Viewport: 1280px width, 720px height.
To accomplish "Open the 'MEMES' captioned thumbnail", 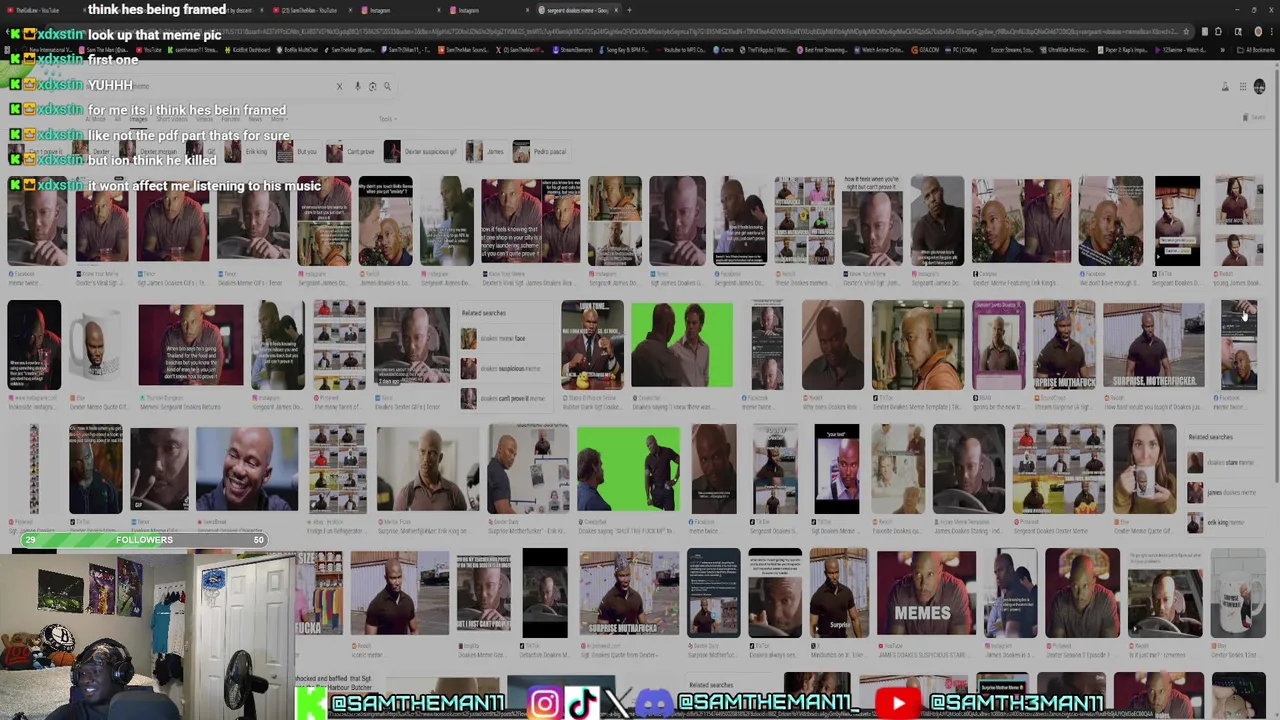I will coord(926,592).
